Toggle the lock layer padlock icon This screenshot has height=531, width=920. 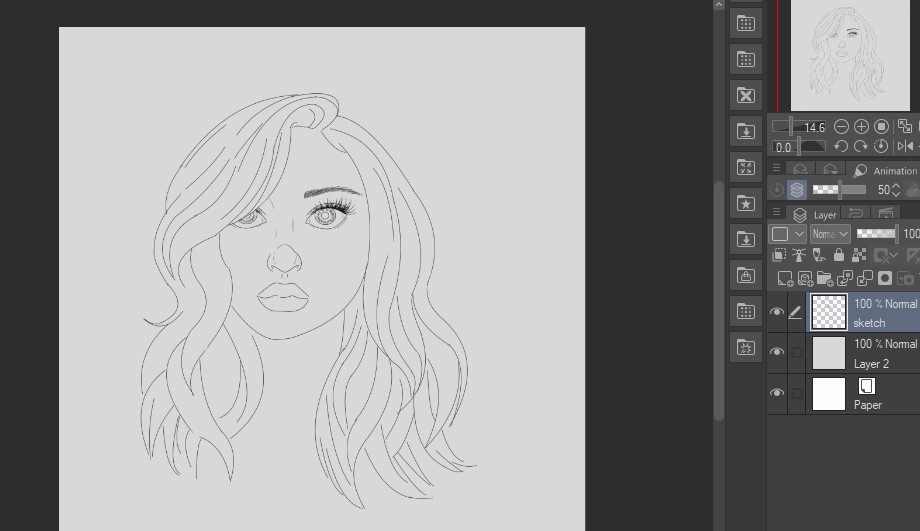839,255
